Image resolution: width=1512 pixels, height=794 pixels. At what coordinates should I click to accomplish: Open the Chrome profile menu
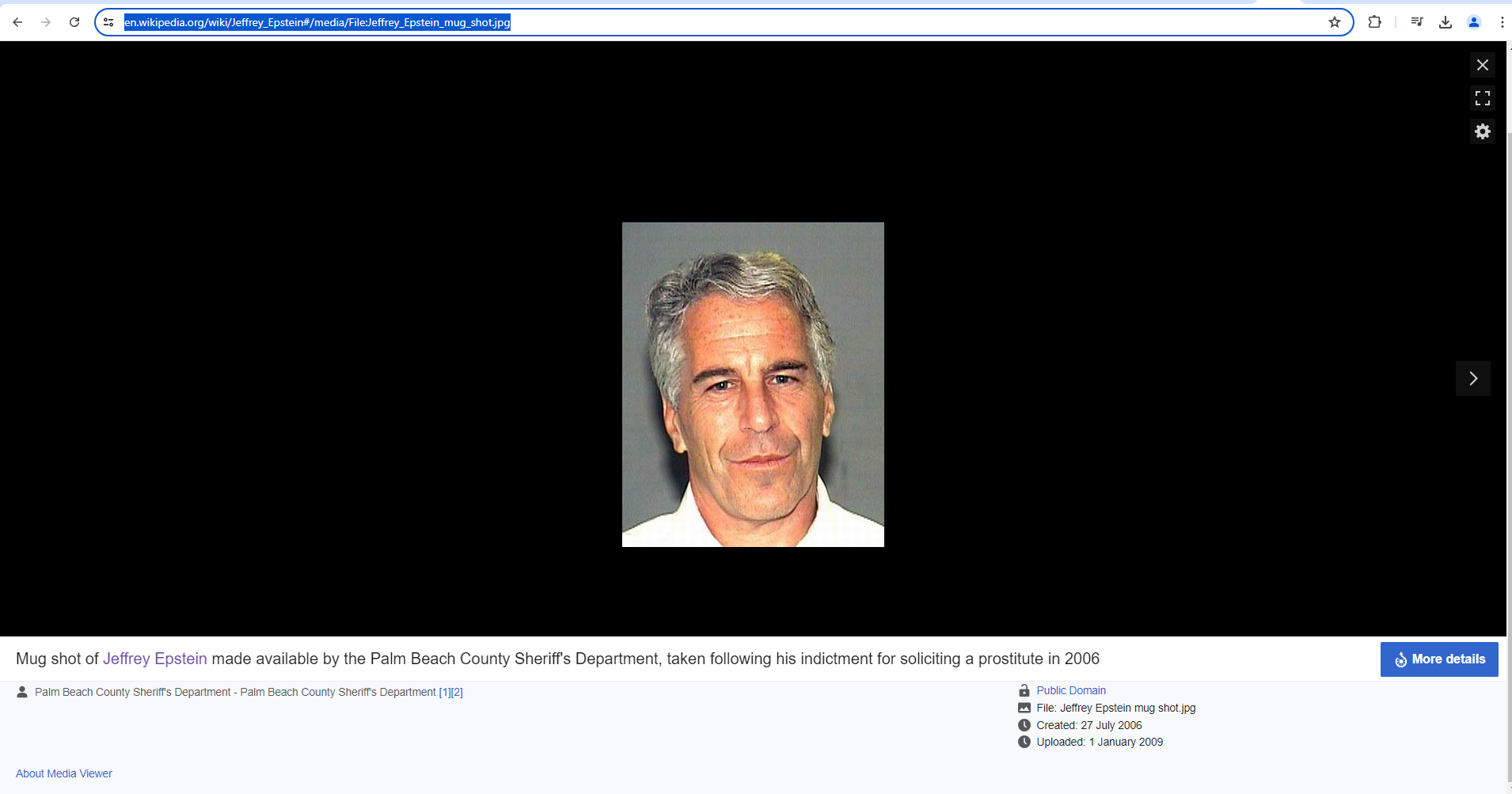[1473, 22]
